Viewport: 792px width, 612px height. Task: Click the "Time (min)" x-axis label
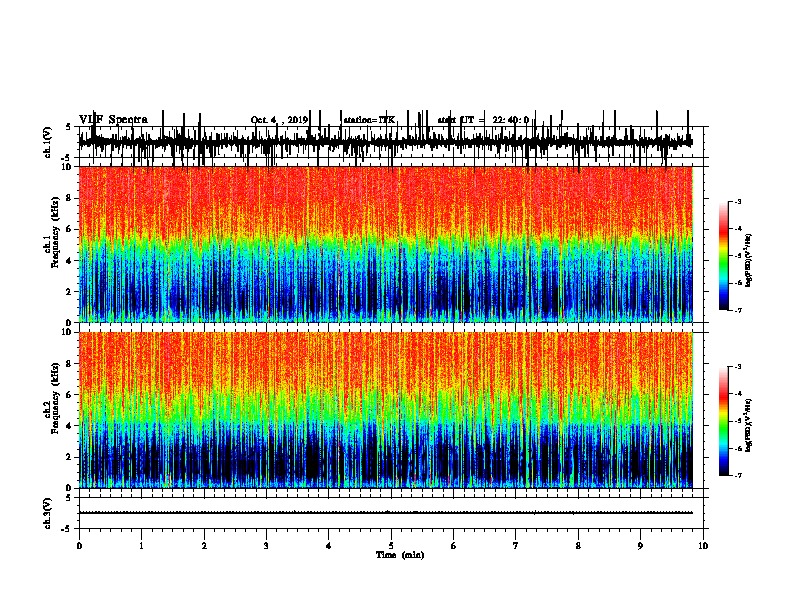click(400, 555)
